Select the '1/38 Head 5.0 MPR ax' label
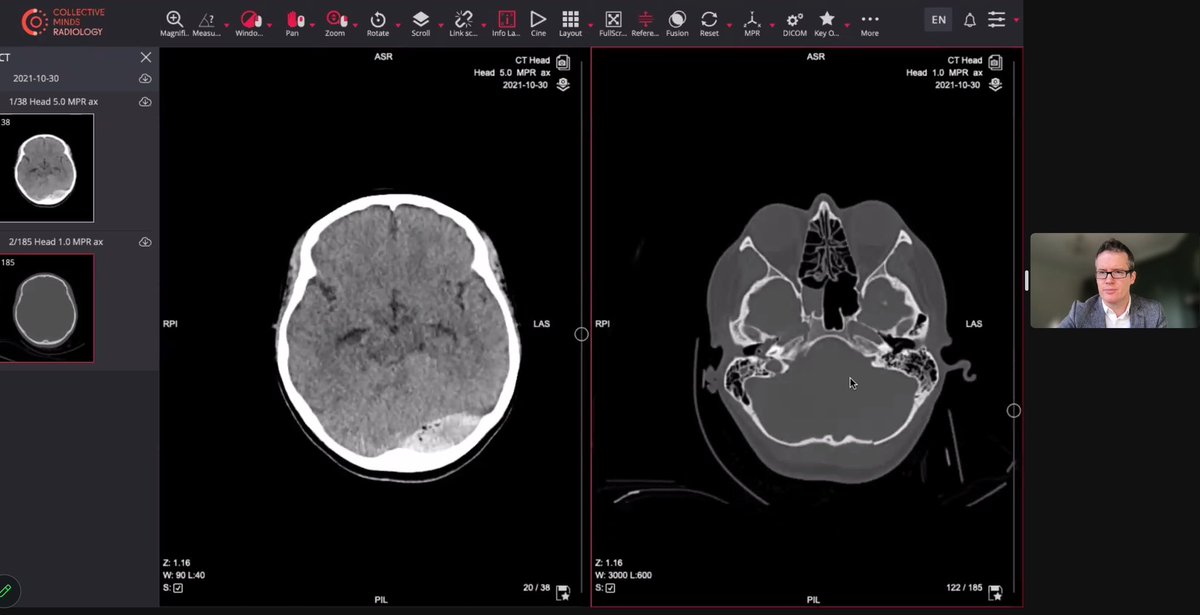1200x615 pixels. point(53,102)
